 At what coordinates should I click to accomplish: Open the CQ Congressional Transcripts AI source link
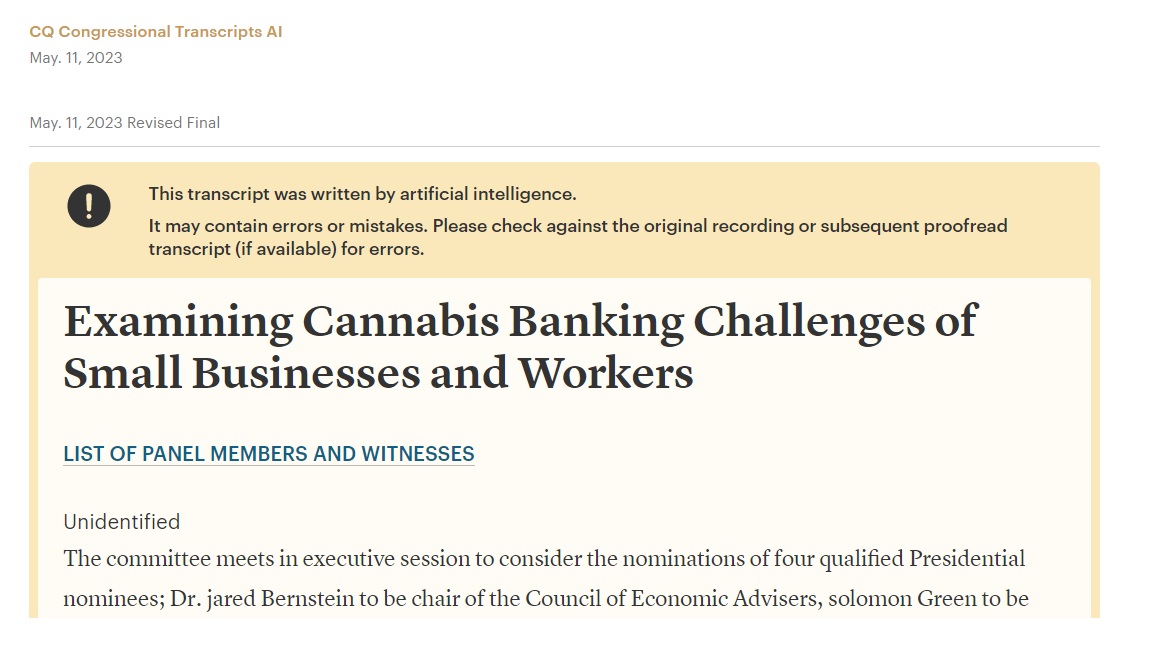click(x=156, y=32)
